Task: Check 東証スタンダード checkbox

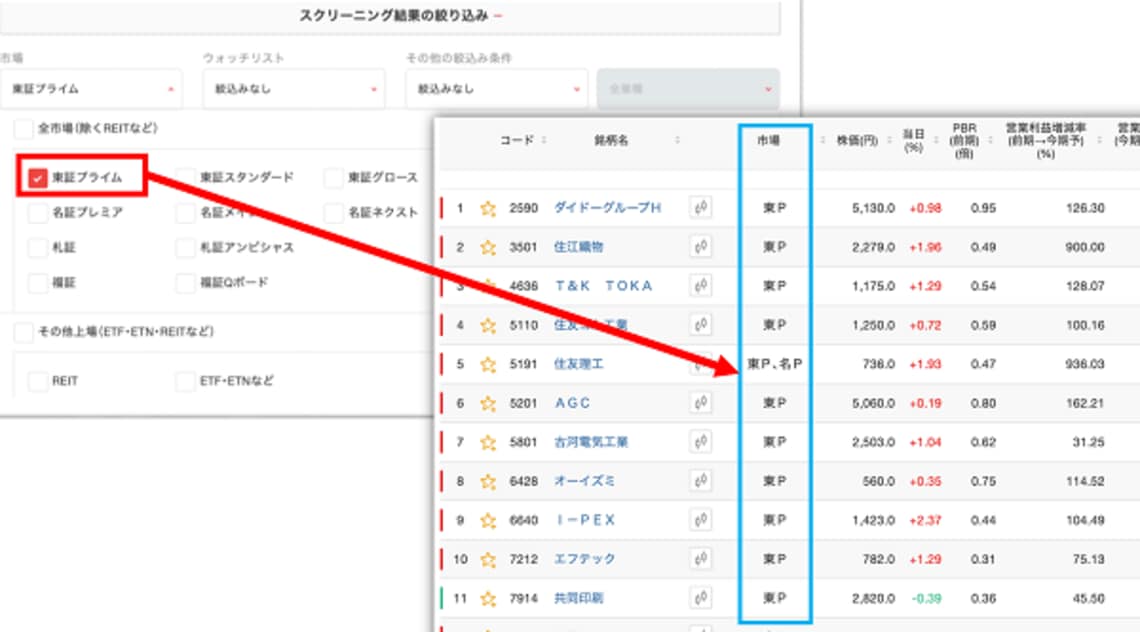Action: tap(186, 177)
